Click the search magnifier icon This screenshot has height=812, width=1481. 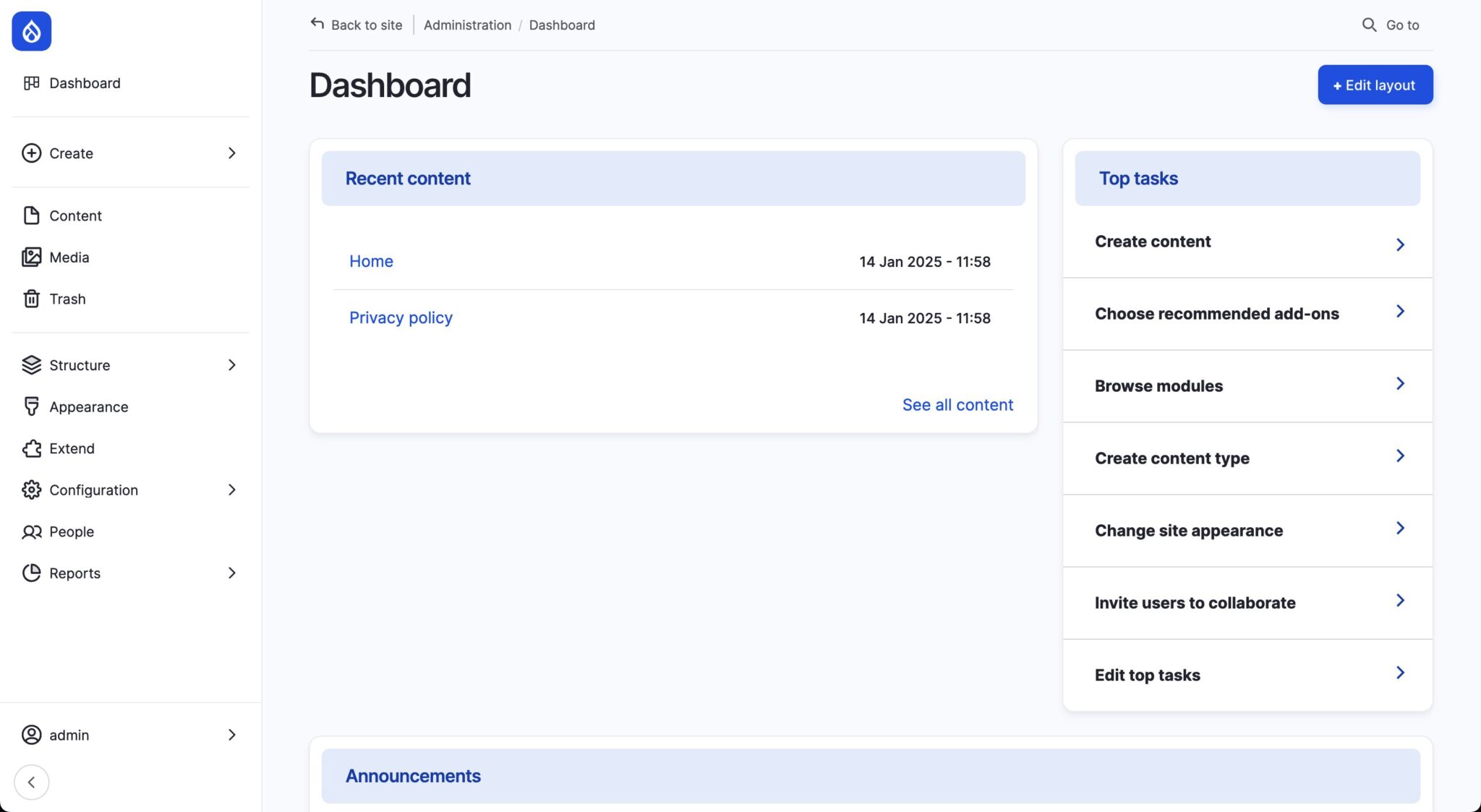click(x=1369, y=25)
